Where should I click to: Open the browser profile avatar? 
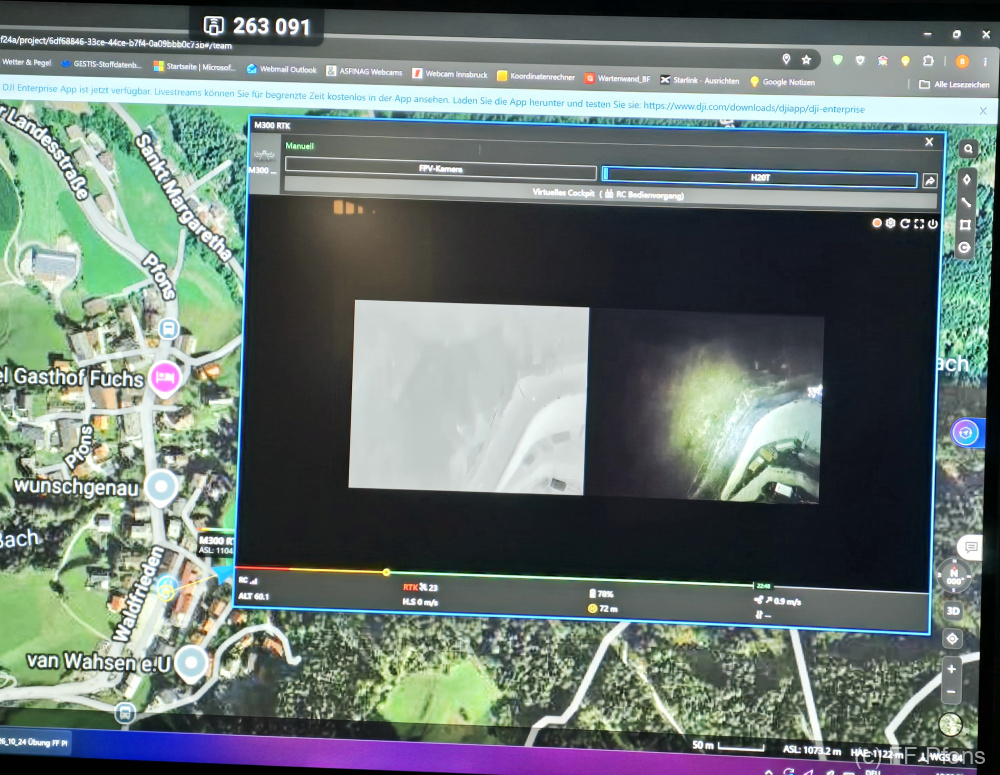pyautogui.click(x=962, y=61)
